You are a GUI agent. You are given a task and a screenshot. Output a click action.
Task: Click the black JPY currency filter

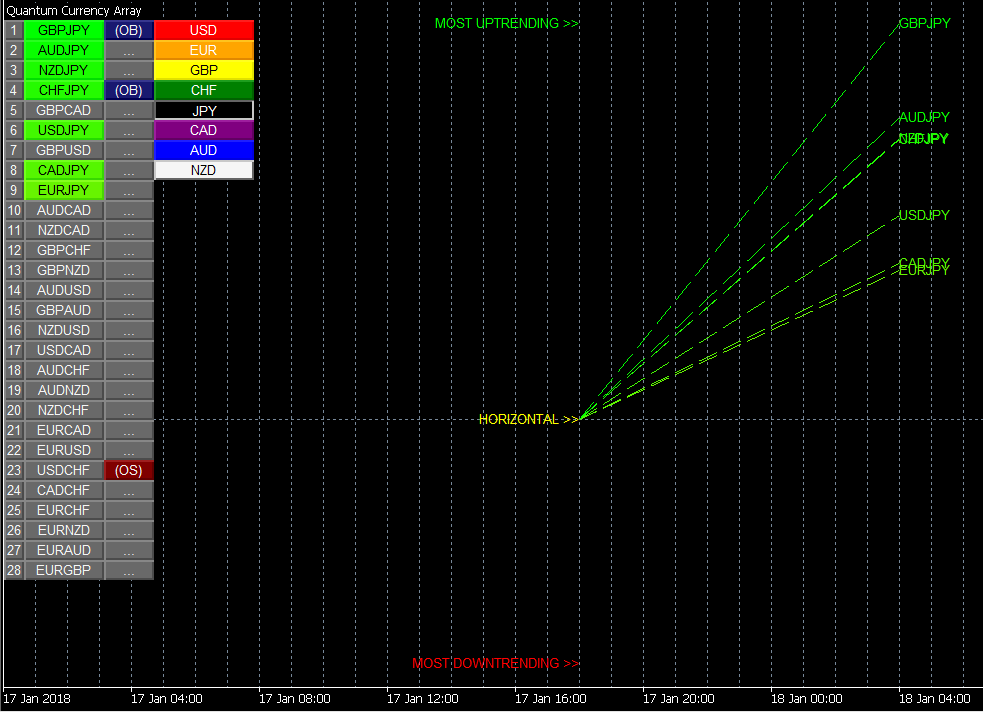pyautogui.click(x=204, y=110)
